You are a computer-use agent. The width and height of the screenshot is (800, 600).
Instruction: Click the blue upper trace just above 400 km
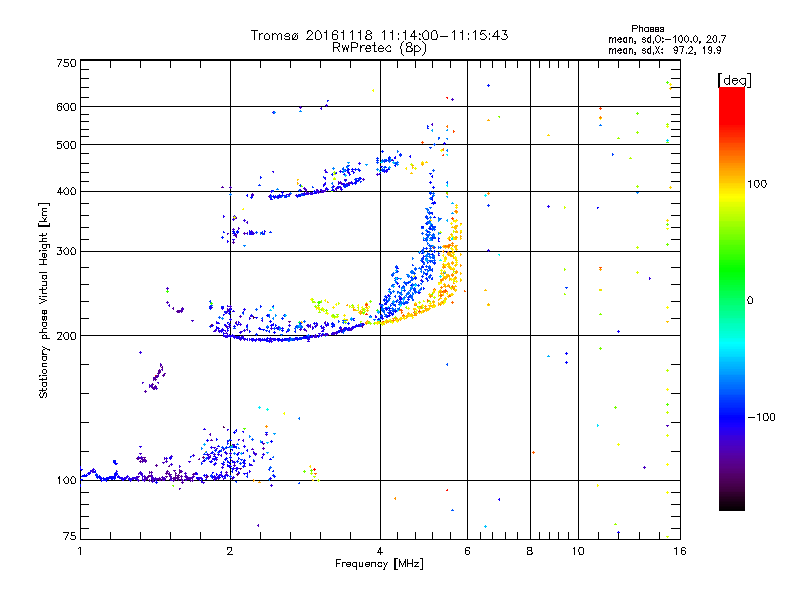316,191
